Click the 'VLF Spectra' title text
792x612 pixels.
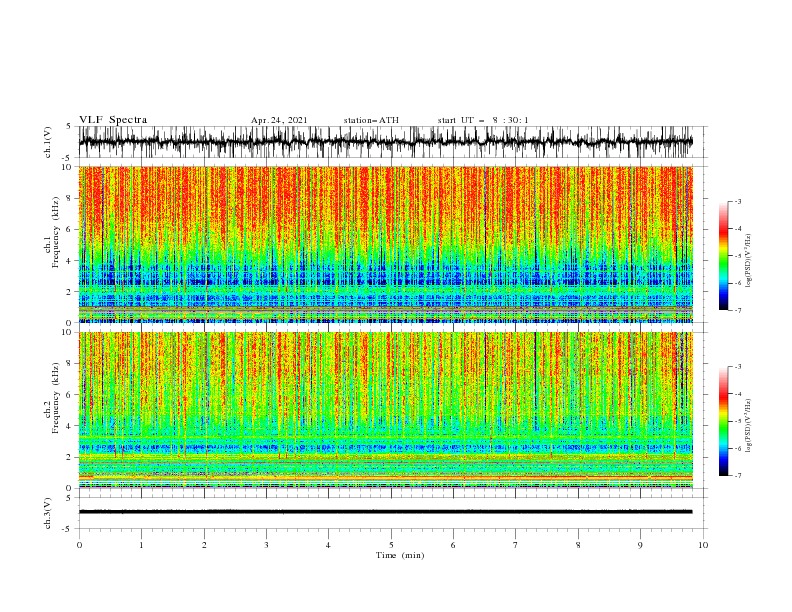[x=113, y=120]
